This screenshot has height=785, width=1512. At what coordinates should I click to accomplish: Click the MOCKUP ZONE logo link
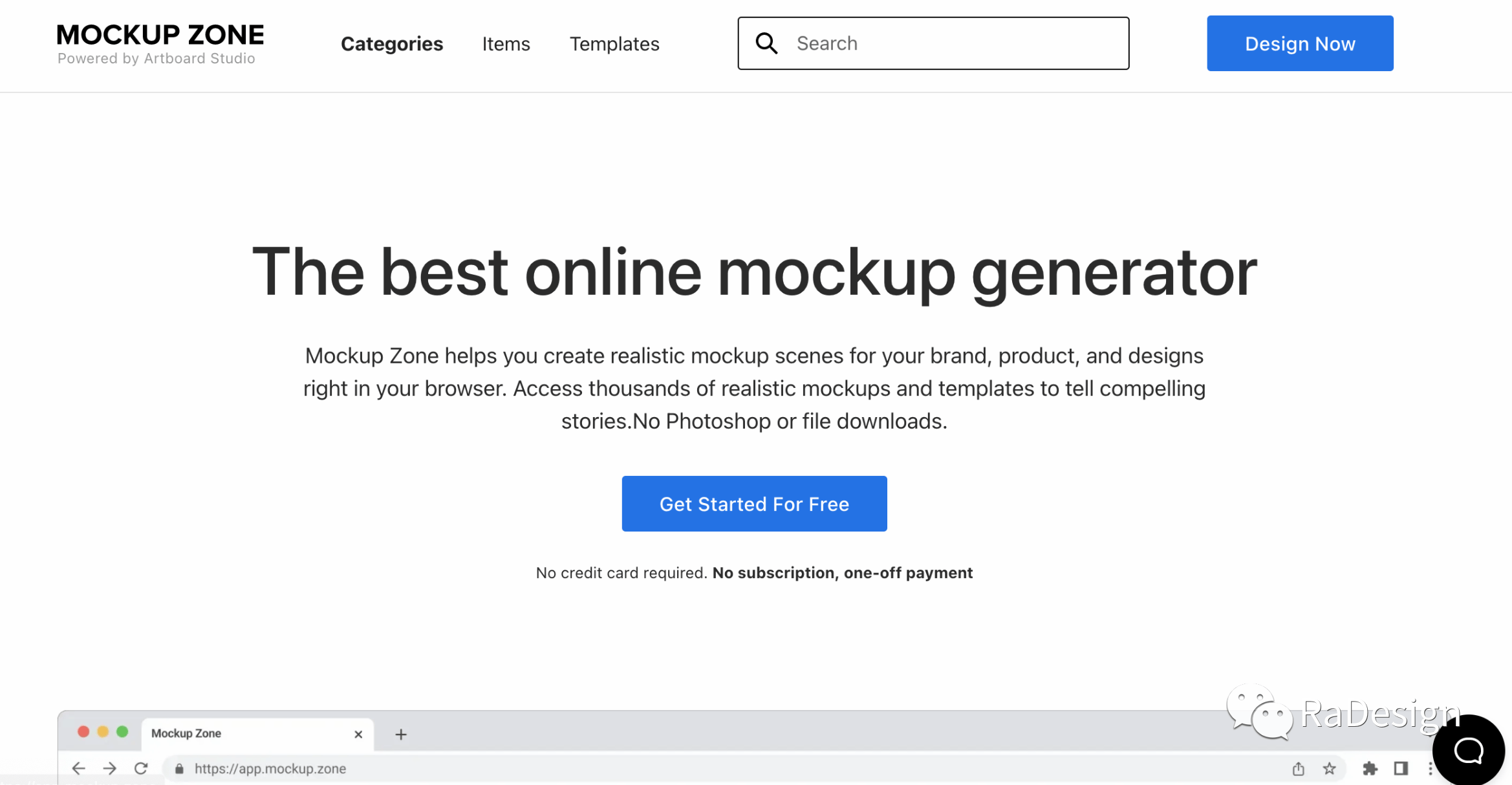click(x=160, y=43)
